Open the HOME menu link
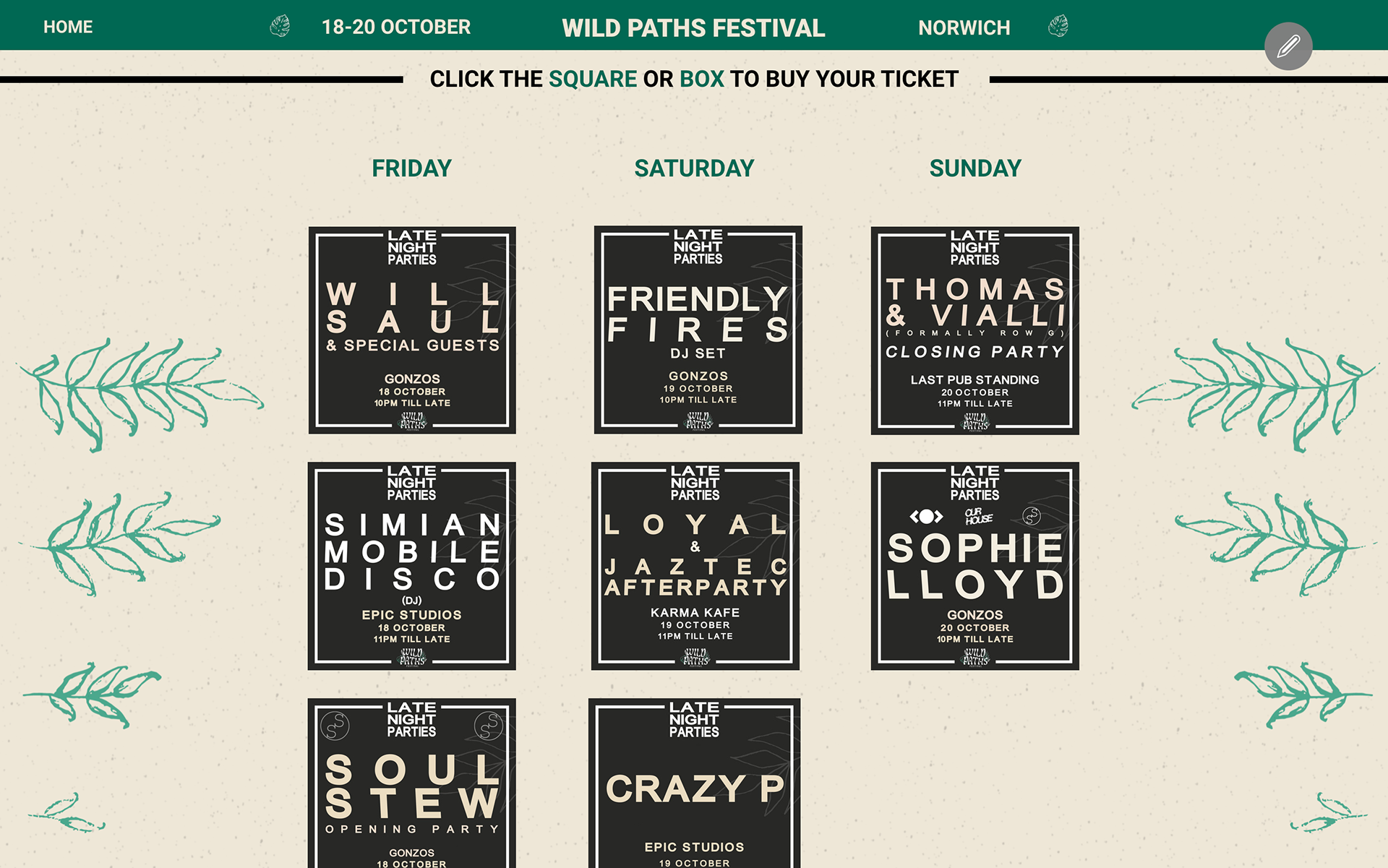Viewport: 1388px width, 868px height. (68, 27)
